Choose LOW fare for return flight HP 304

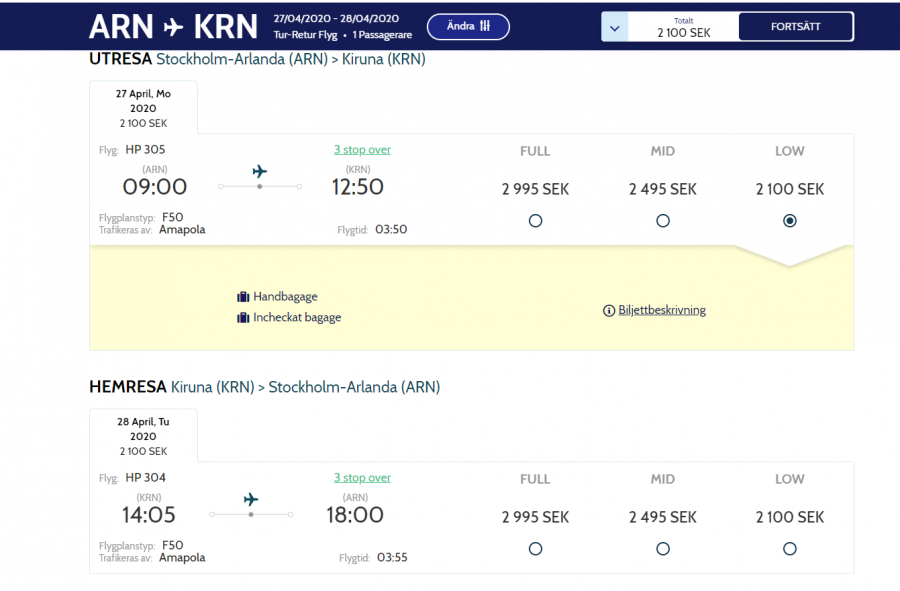pos(790,549)
